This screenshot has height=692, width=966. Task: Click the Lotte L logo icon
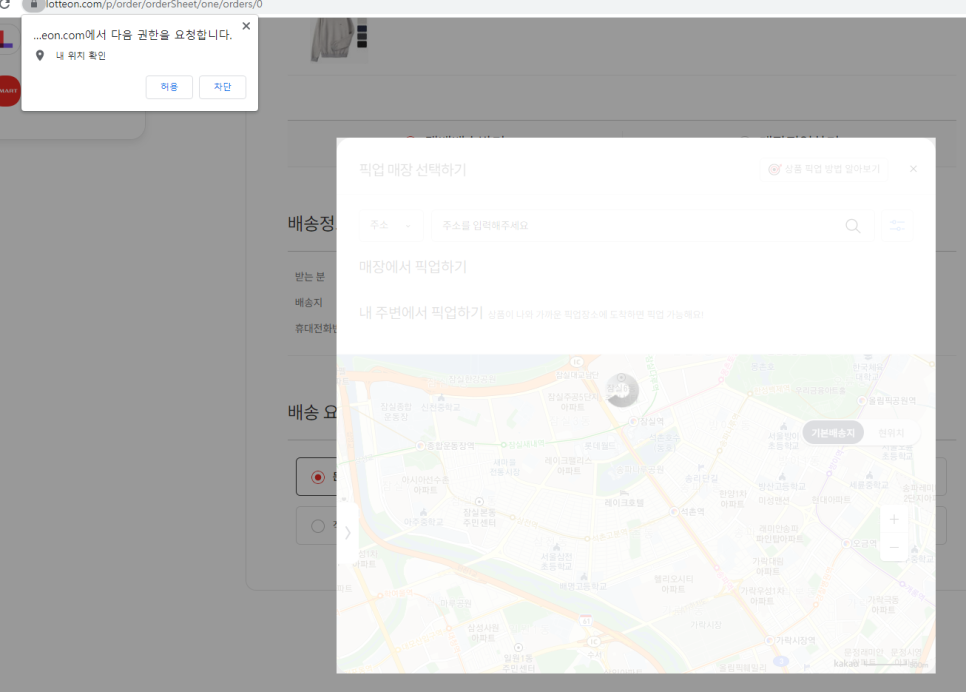pos(6,39)
